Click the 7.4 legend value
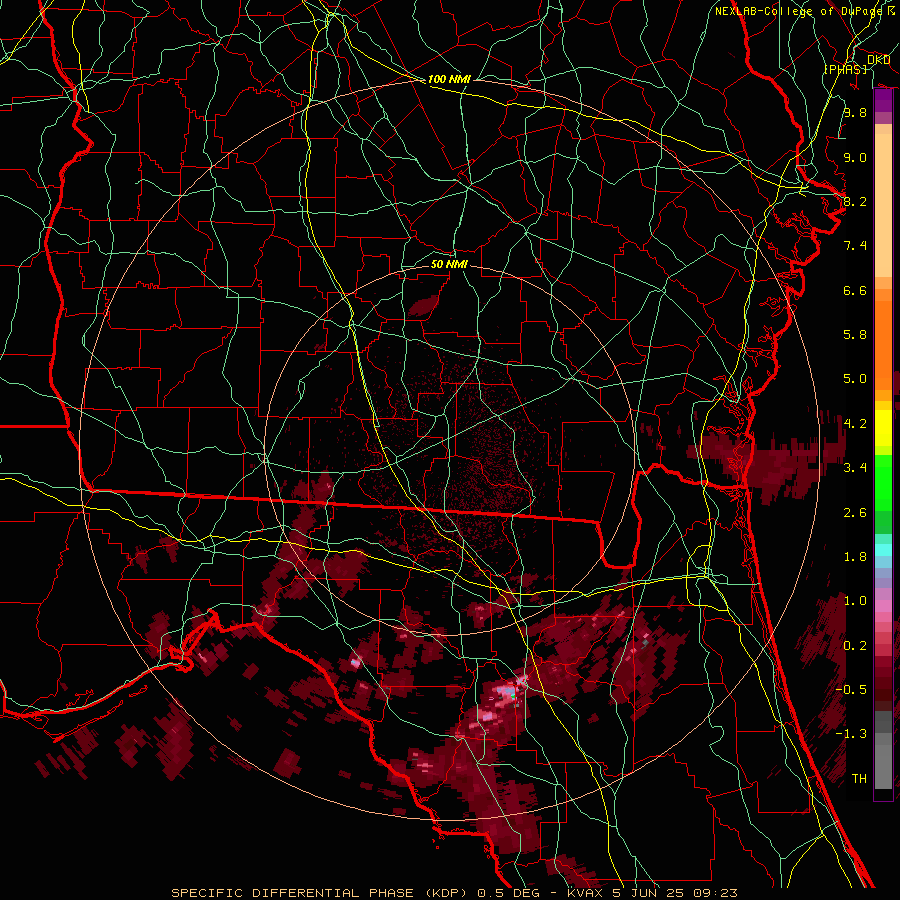The height and width of the screenshot is (900, 900). point(855,246)
